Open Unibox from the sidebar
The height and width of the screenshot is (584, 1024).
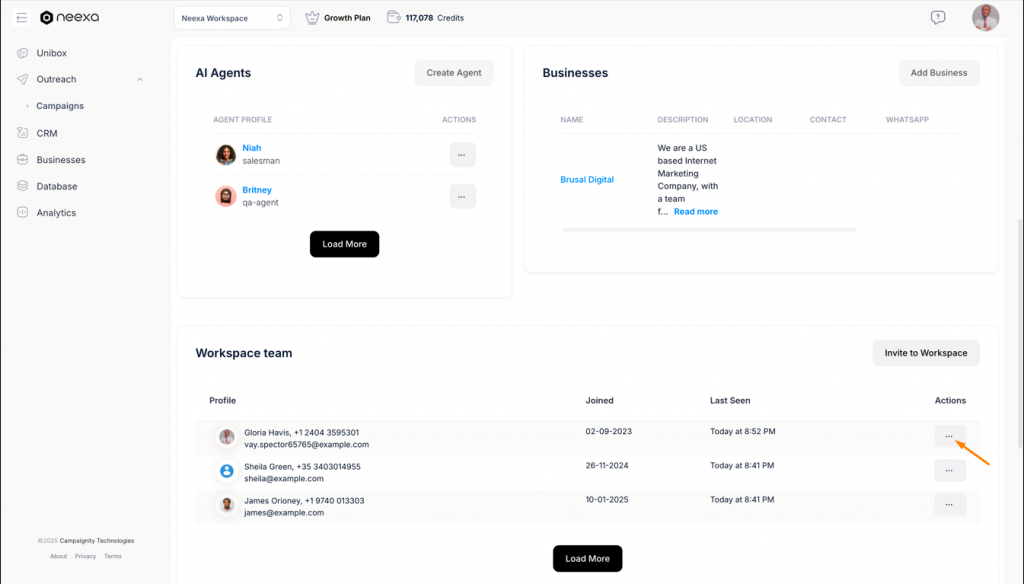tap(51, 53)
